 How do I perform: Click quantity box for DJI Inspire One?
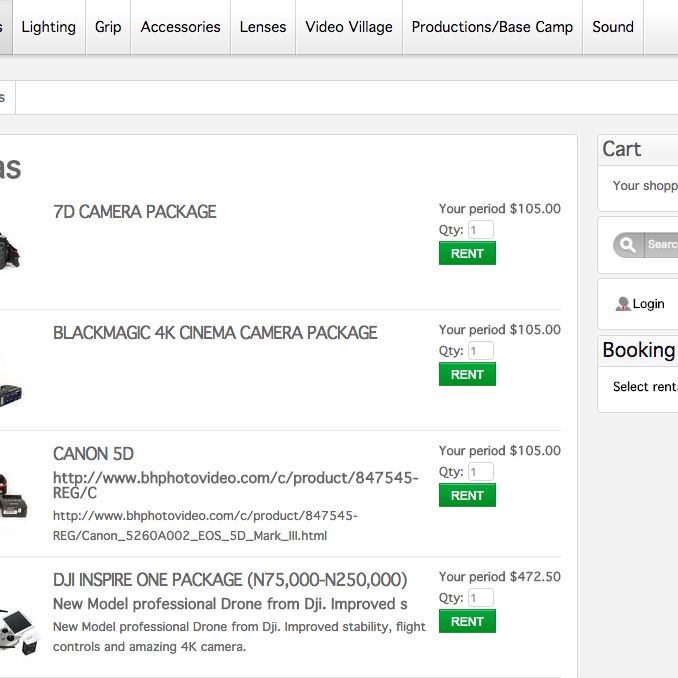tap(480, 598)
